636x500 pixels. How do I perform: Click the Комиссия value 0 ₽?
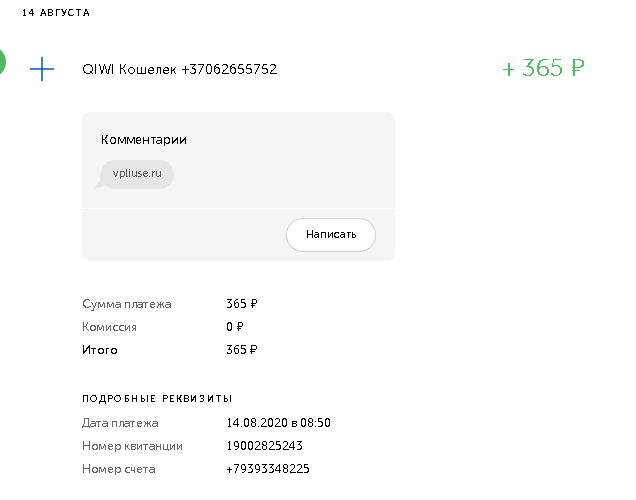[x=235, y=327]
